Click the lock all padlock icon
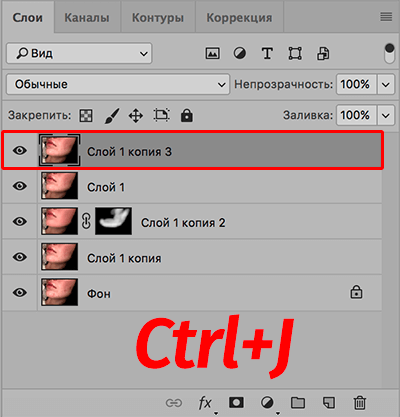400x417 pixels. 187,115
